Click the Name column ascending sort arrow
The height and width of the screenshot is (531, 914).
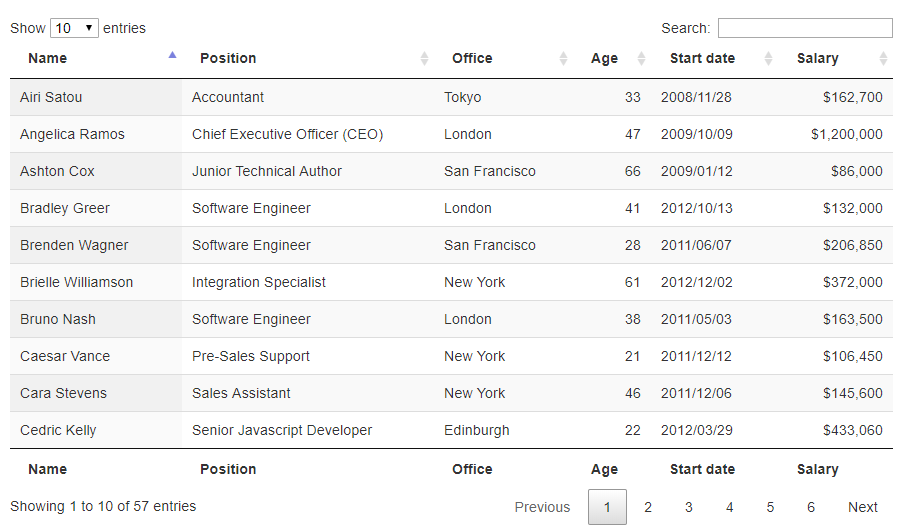click(172, 56)
